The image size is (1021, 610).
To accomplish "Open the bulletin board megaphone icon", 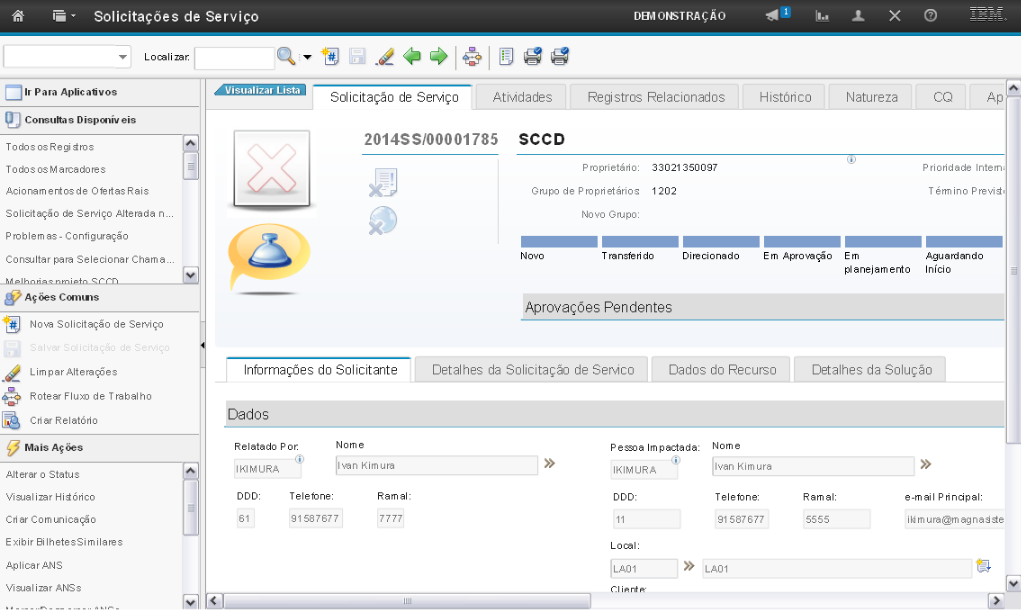I will click(774, 16).
